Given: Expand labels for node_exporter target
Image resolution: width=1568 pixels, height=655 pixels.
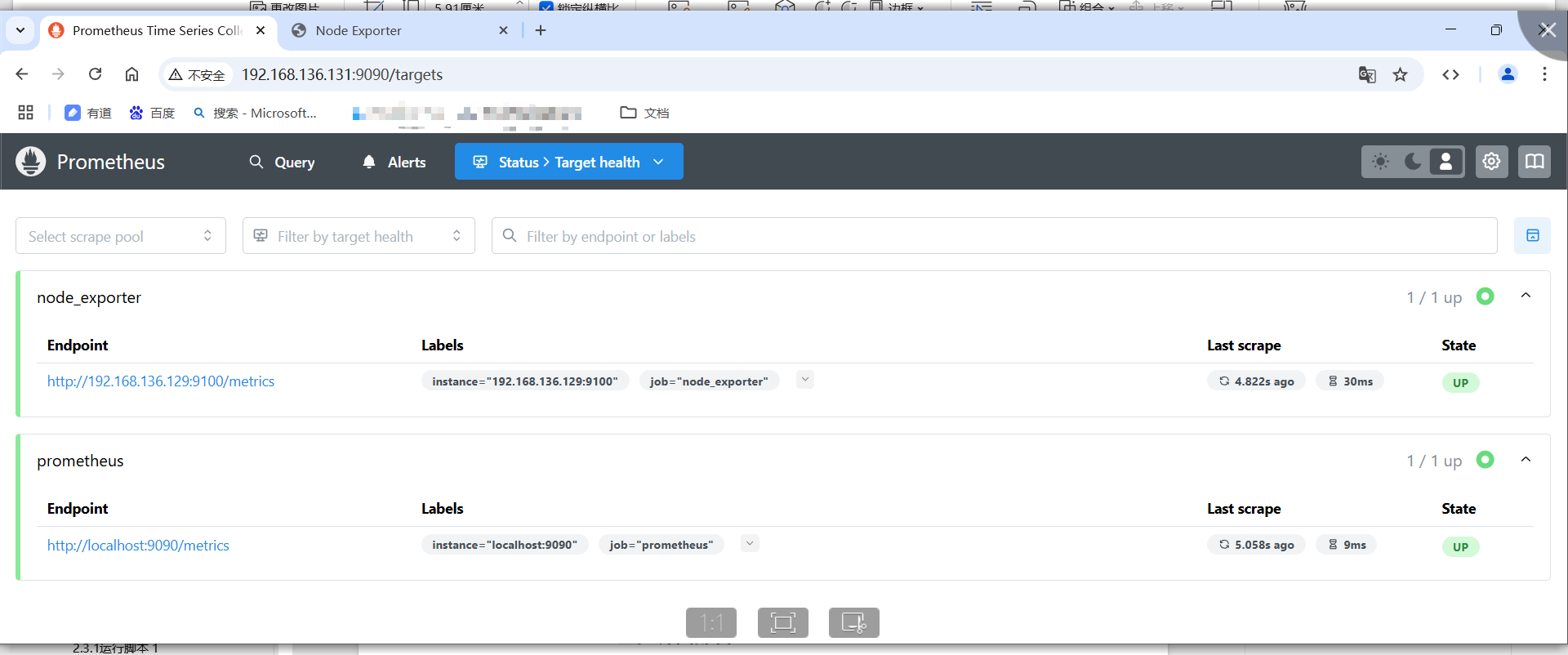Looking at the screenshot, I should click(x=805, y=380).
